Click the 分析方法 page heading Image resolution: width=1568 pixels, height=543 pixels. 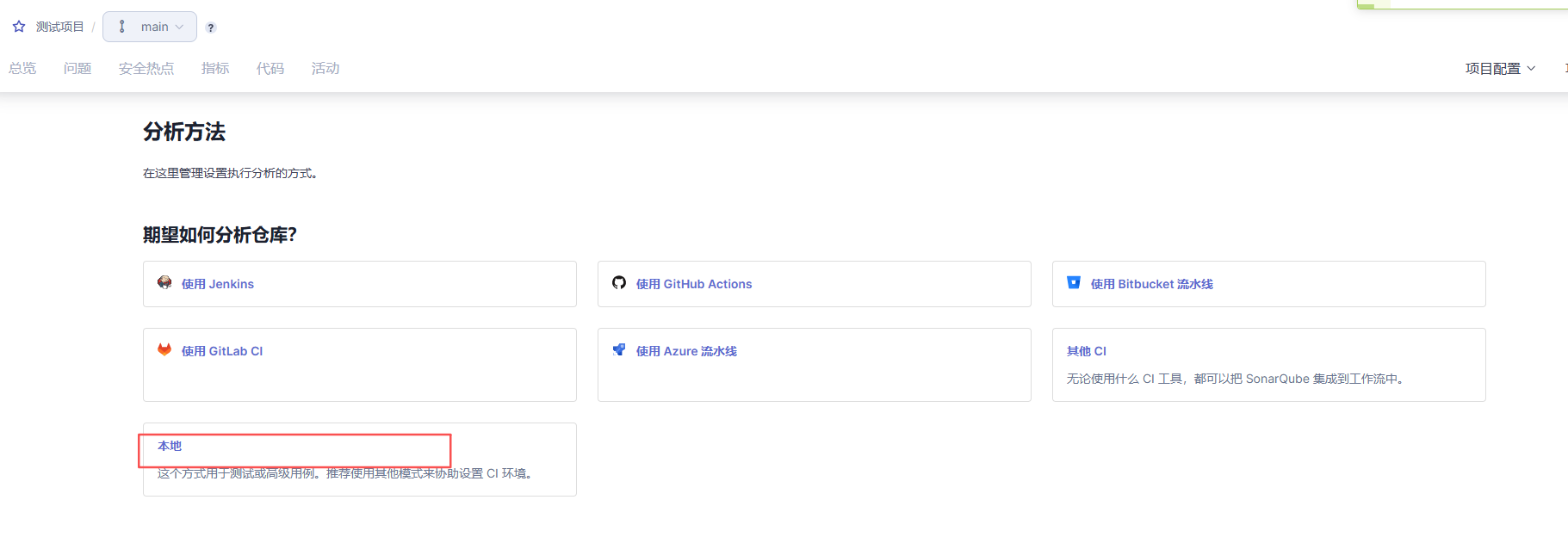click(184, 132)
